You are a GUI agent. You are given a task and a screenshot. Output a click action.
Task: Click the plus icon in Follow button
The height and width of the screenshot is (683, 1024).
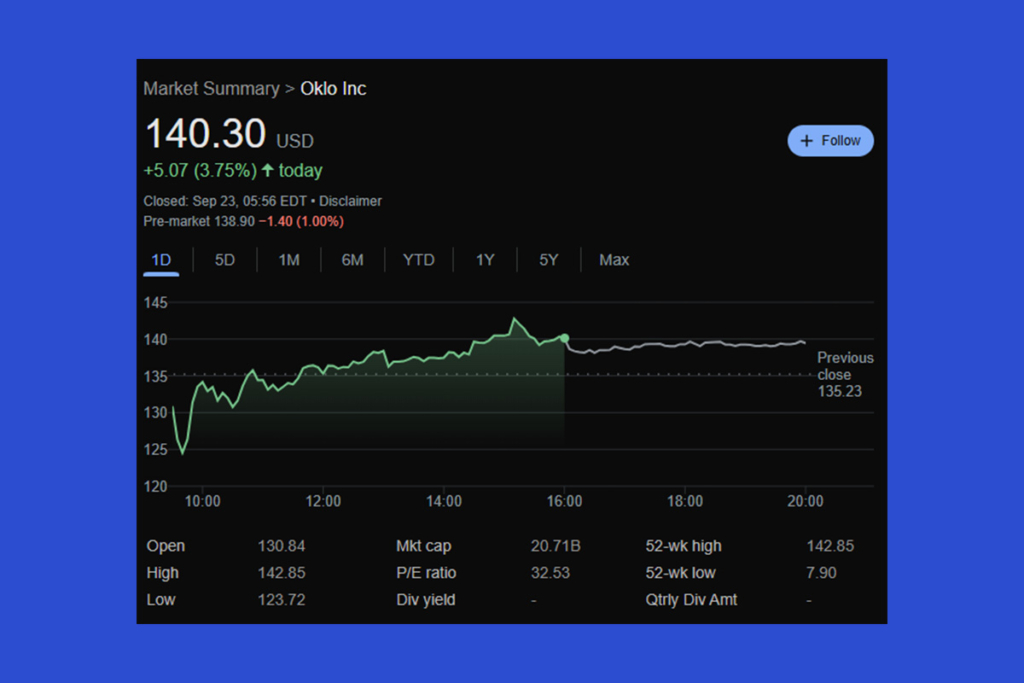(x=807, y=141)
